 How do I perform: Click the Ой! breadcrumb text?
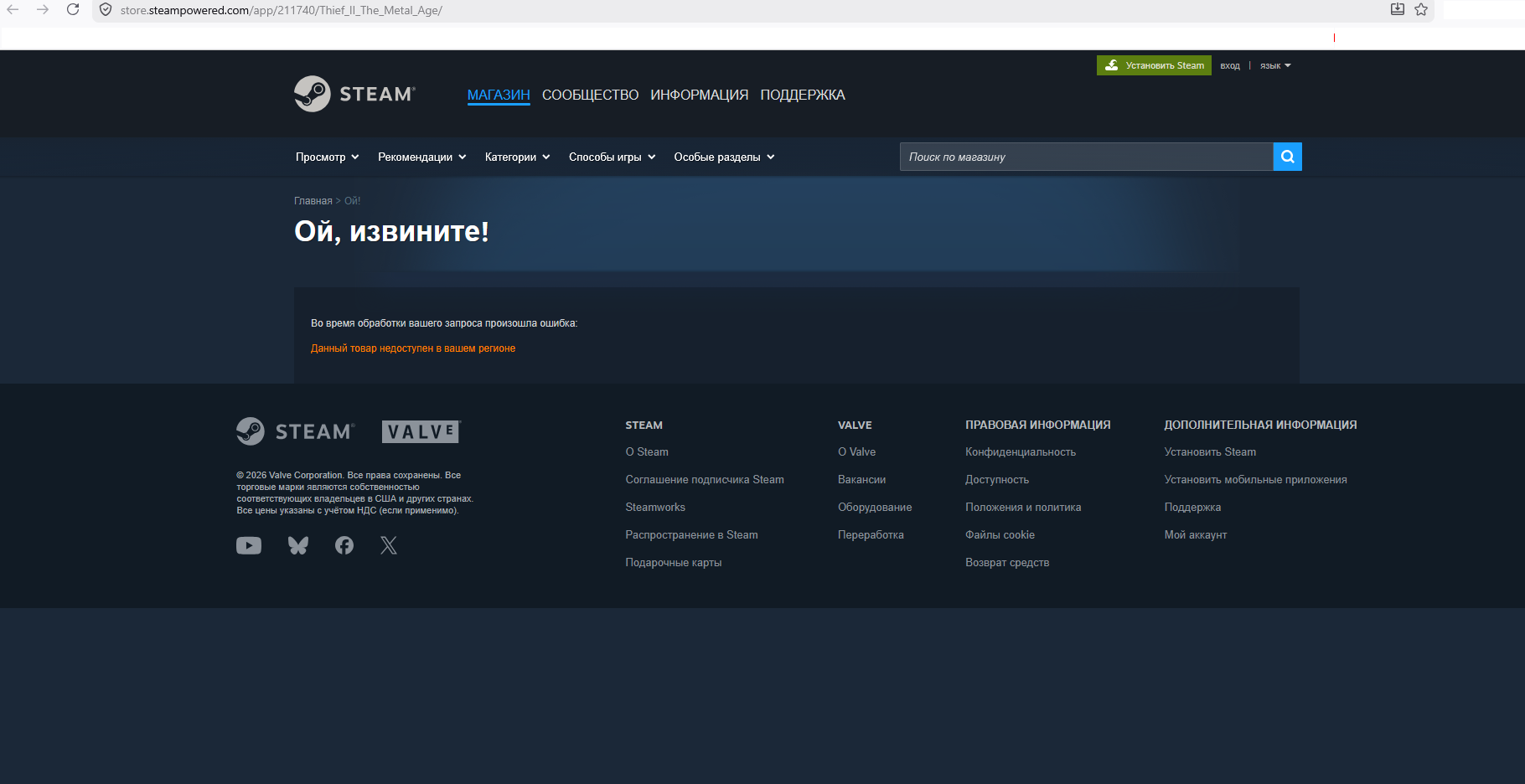coord(353,201)
